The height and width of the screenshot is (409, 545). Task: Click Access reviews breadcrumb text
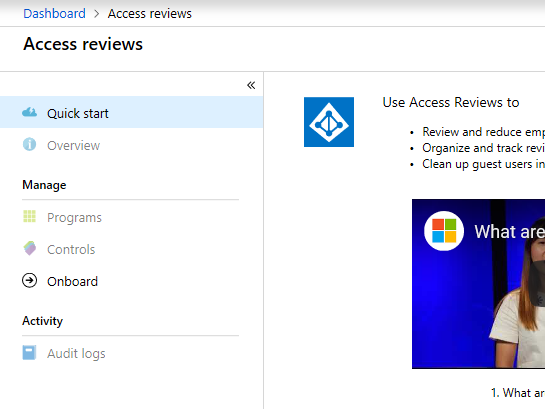pos(149,14)
